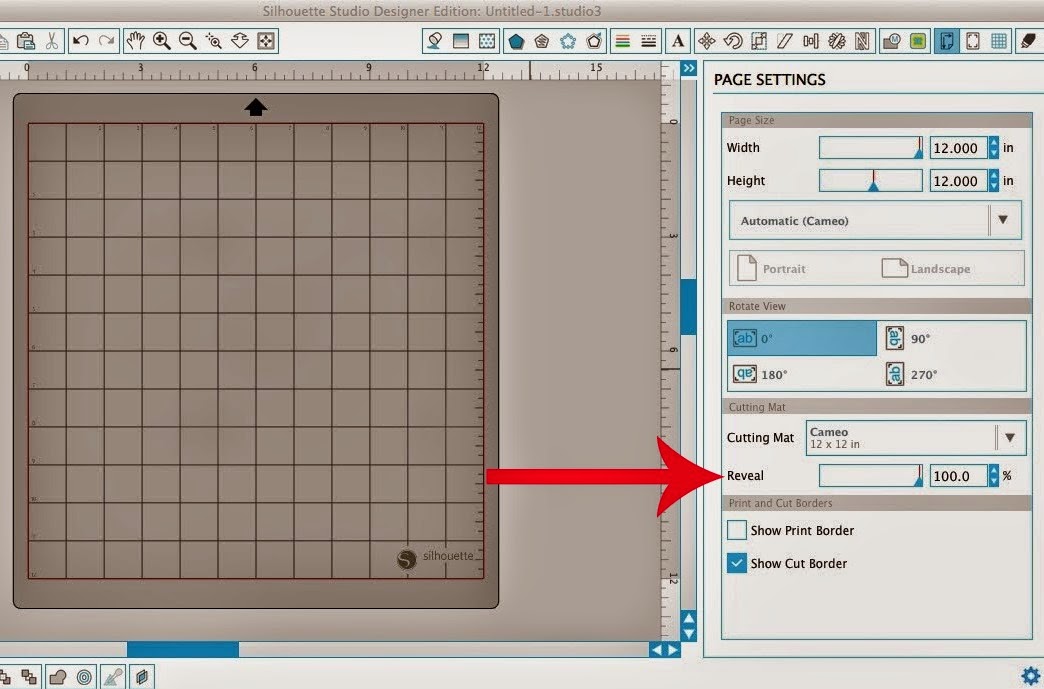The height and width of the screenshot is (689, 1044).
Task: Click the Height slider track
Action: click(x=871, y=180)
